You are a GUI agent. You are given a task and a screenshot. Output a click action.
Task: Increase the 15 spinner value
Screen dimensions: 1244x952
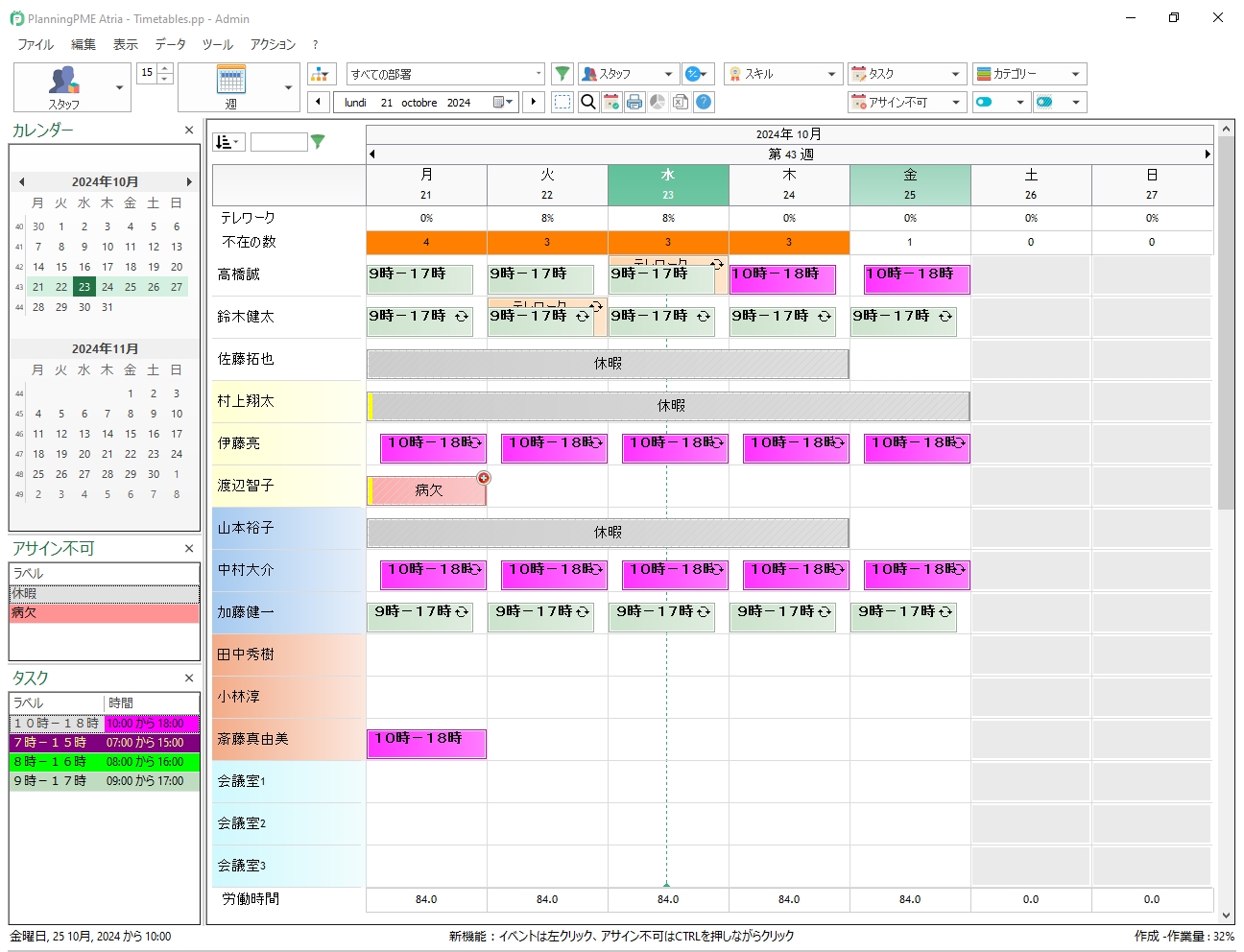point(165,68)
